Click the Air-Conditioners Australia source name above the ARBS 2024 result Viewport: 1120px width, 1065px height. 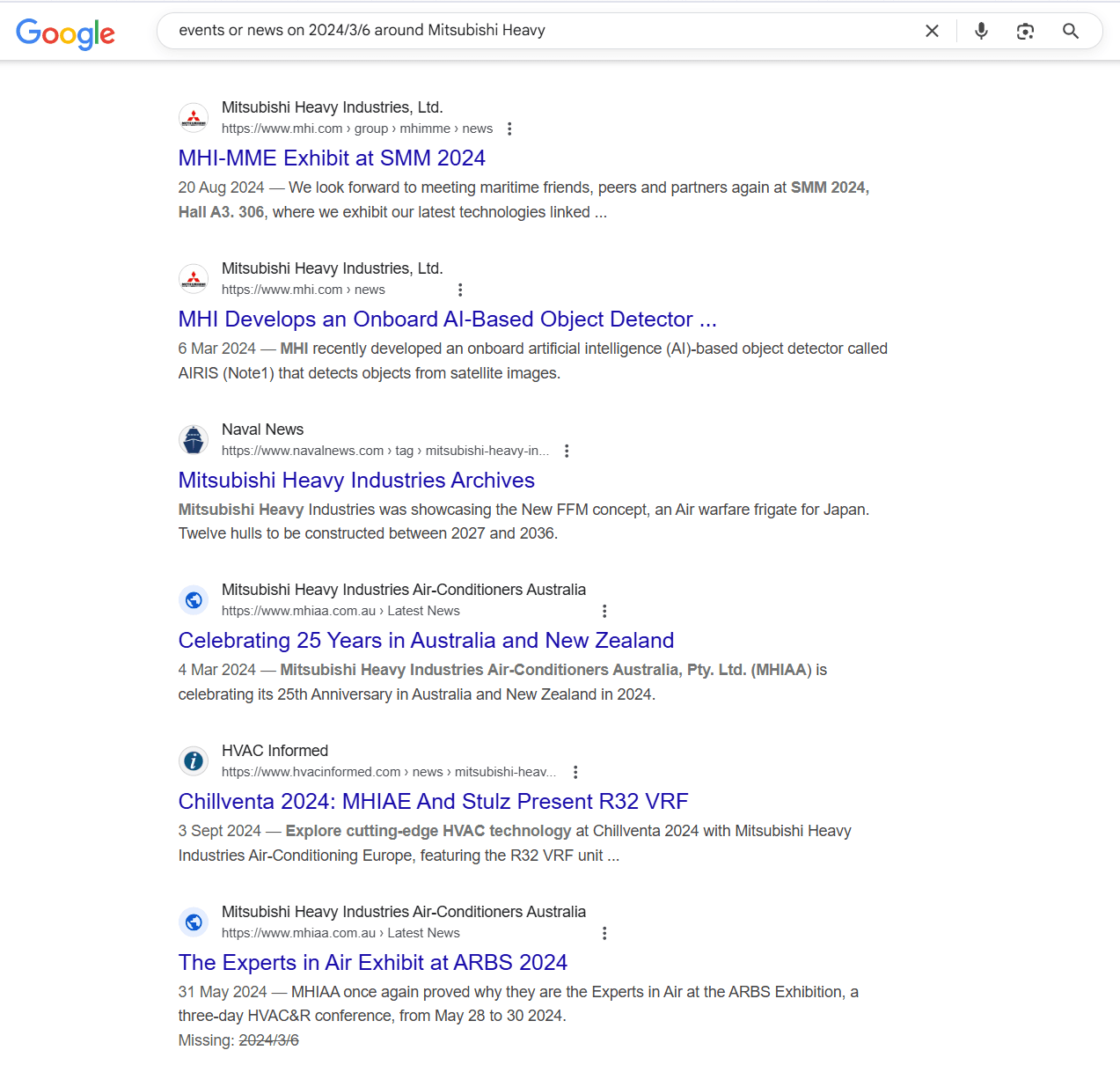(x=404, y=912)
